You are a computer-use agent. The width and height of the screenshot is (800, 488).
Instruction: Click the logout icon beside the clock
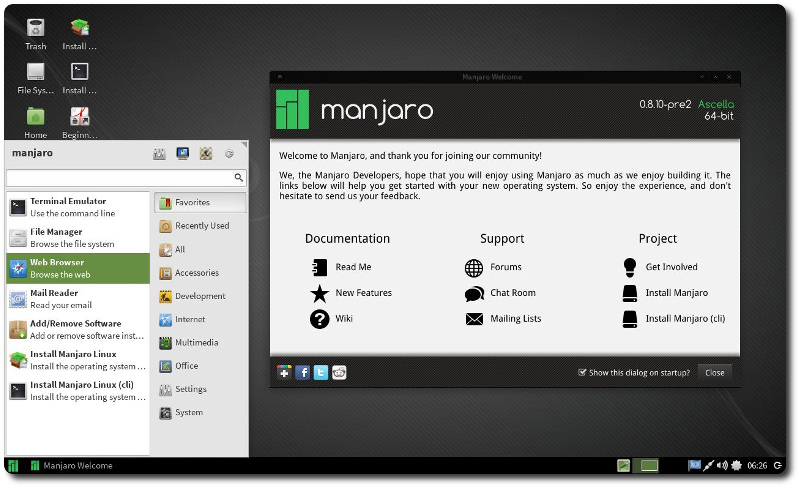tap(778, 466)
